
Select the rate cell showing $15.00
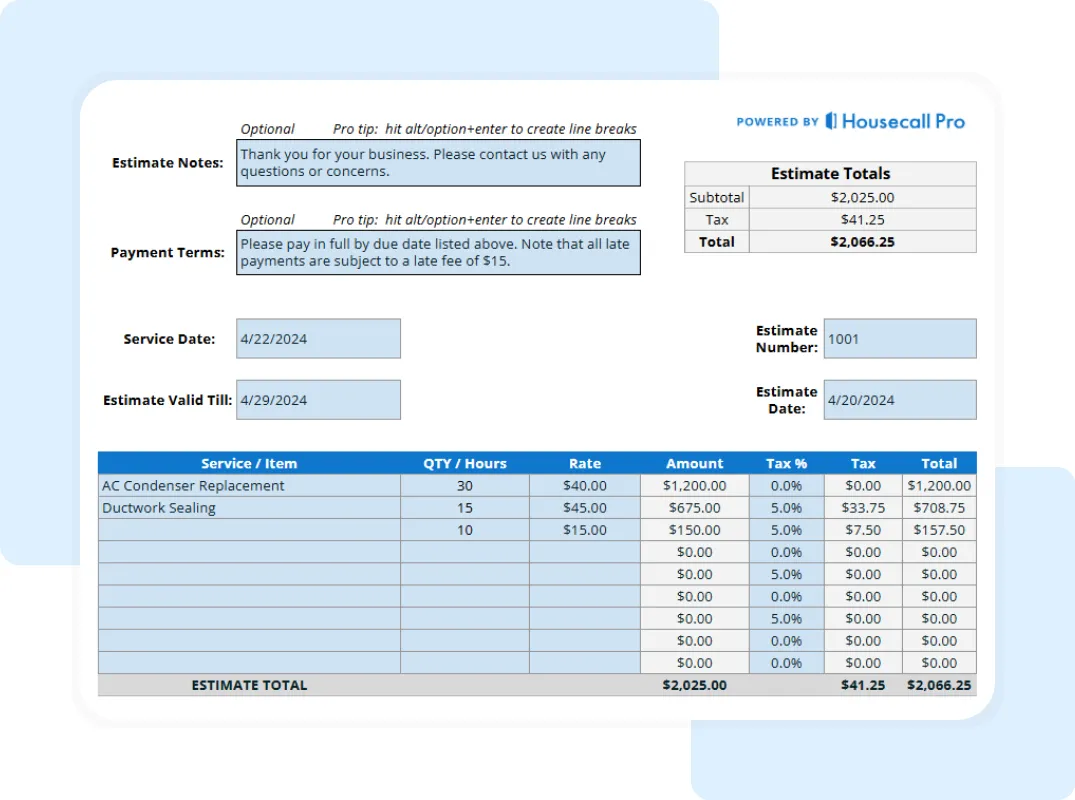(x=584, y=530)
